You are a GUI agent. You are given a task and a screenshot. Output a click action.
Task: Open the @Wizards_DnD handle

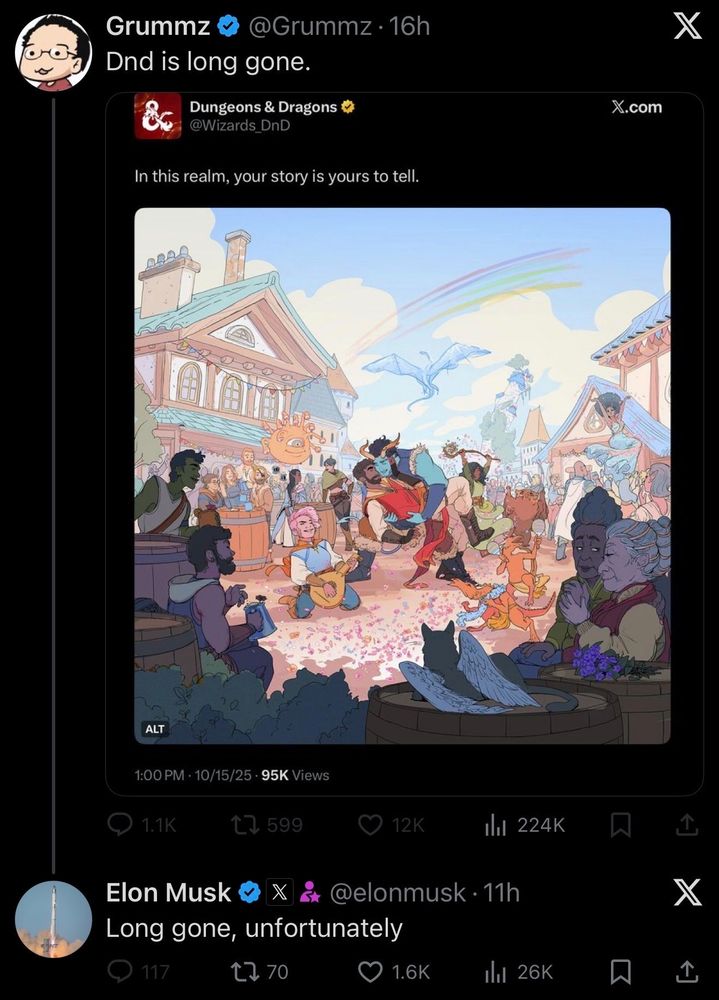tap(232, 126)
